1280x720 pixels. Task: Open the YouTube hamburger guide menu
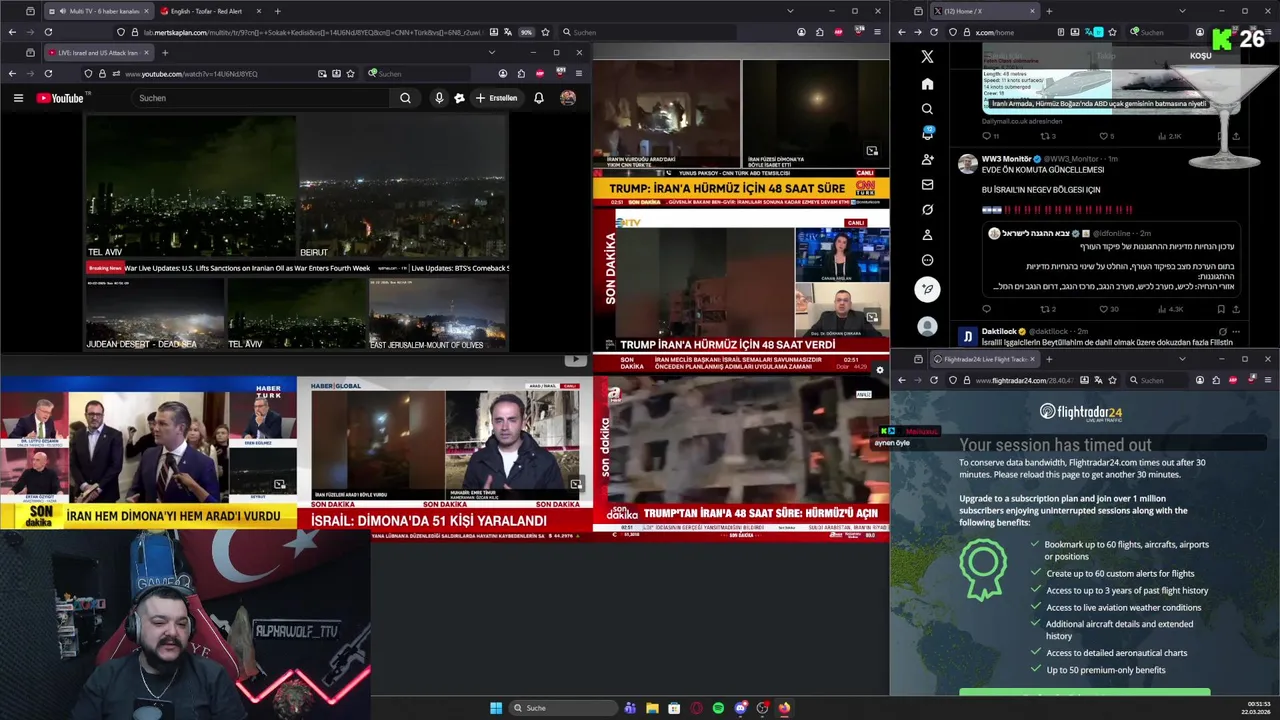click(18, 98)
